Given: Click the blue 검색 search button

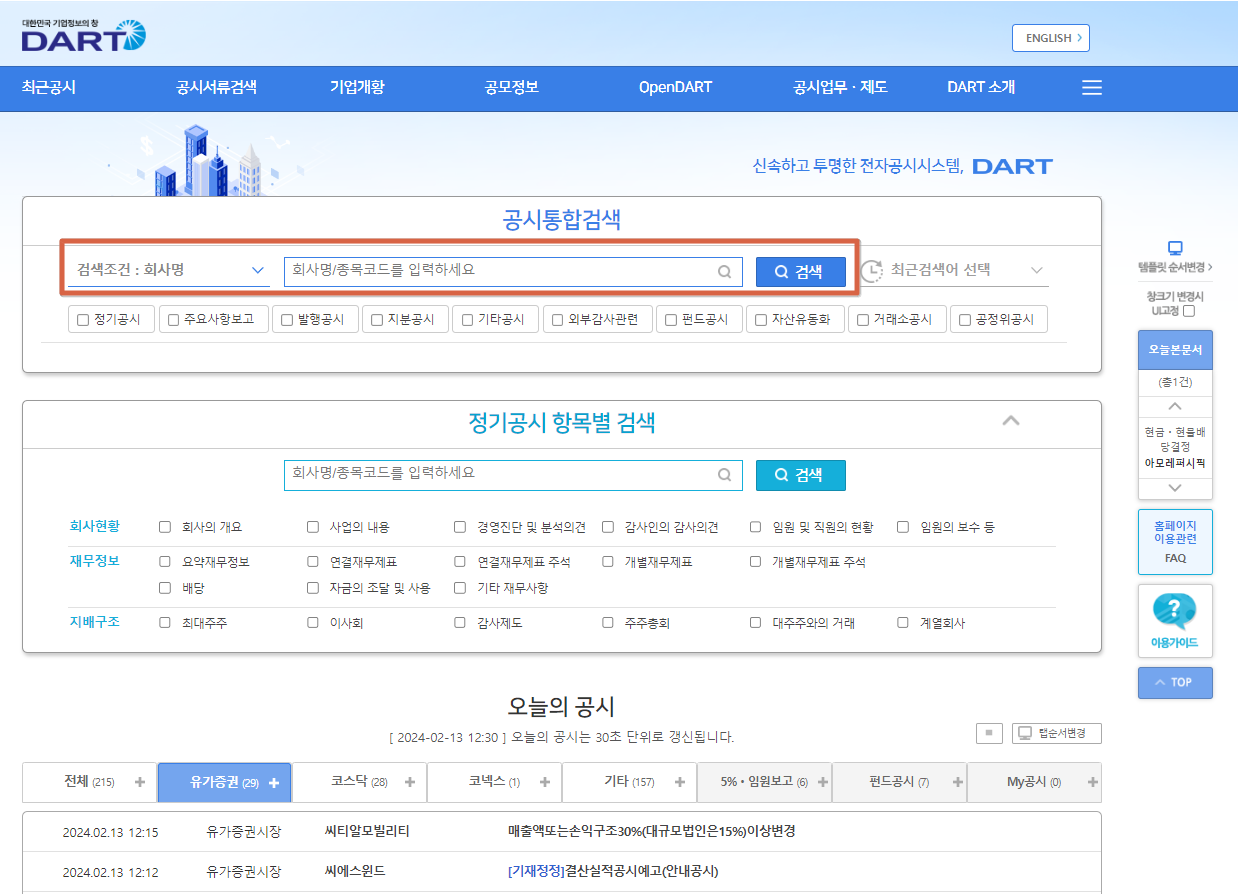Looking at the screenshot, I should tap(800, 270).
